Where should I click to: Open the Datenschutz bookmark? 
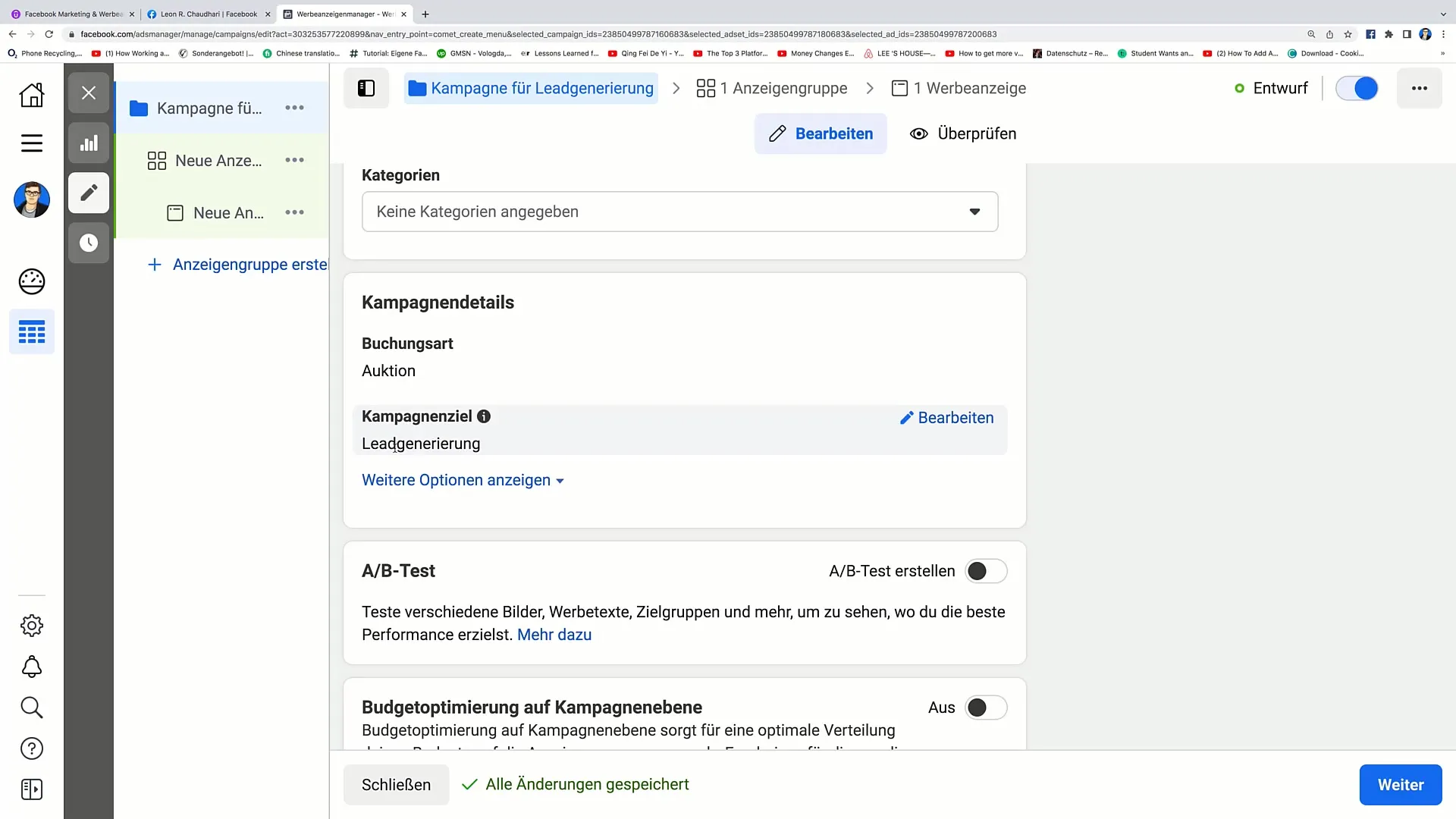point(1070,53)
